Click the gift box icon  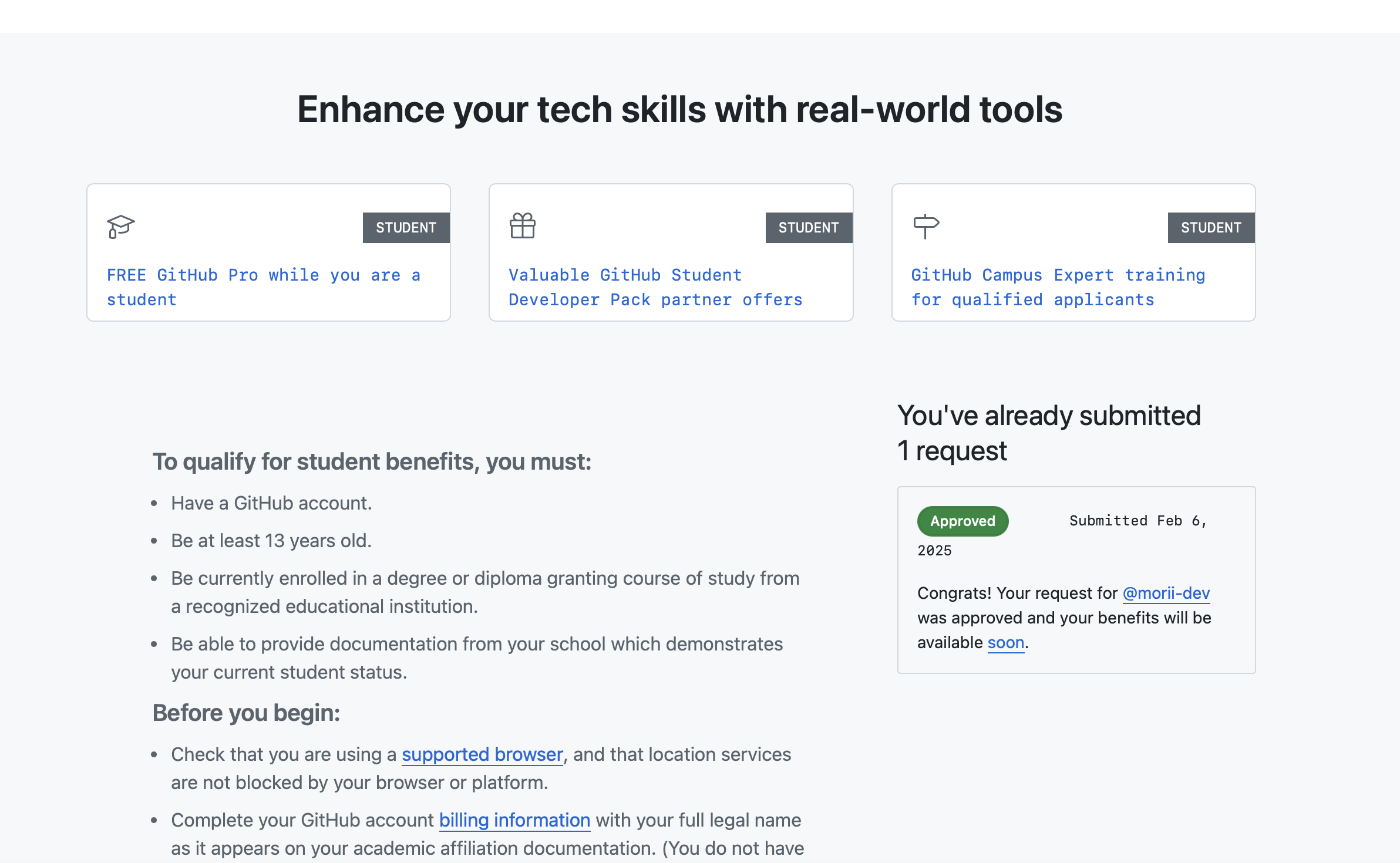click(x=522, y=226)
